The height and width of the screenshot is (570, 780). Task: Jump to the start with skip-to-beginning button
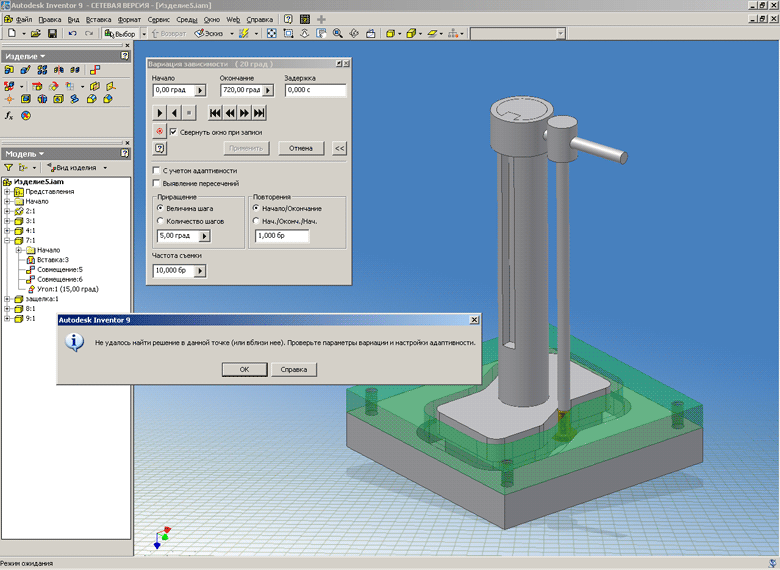coord(215,113)
